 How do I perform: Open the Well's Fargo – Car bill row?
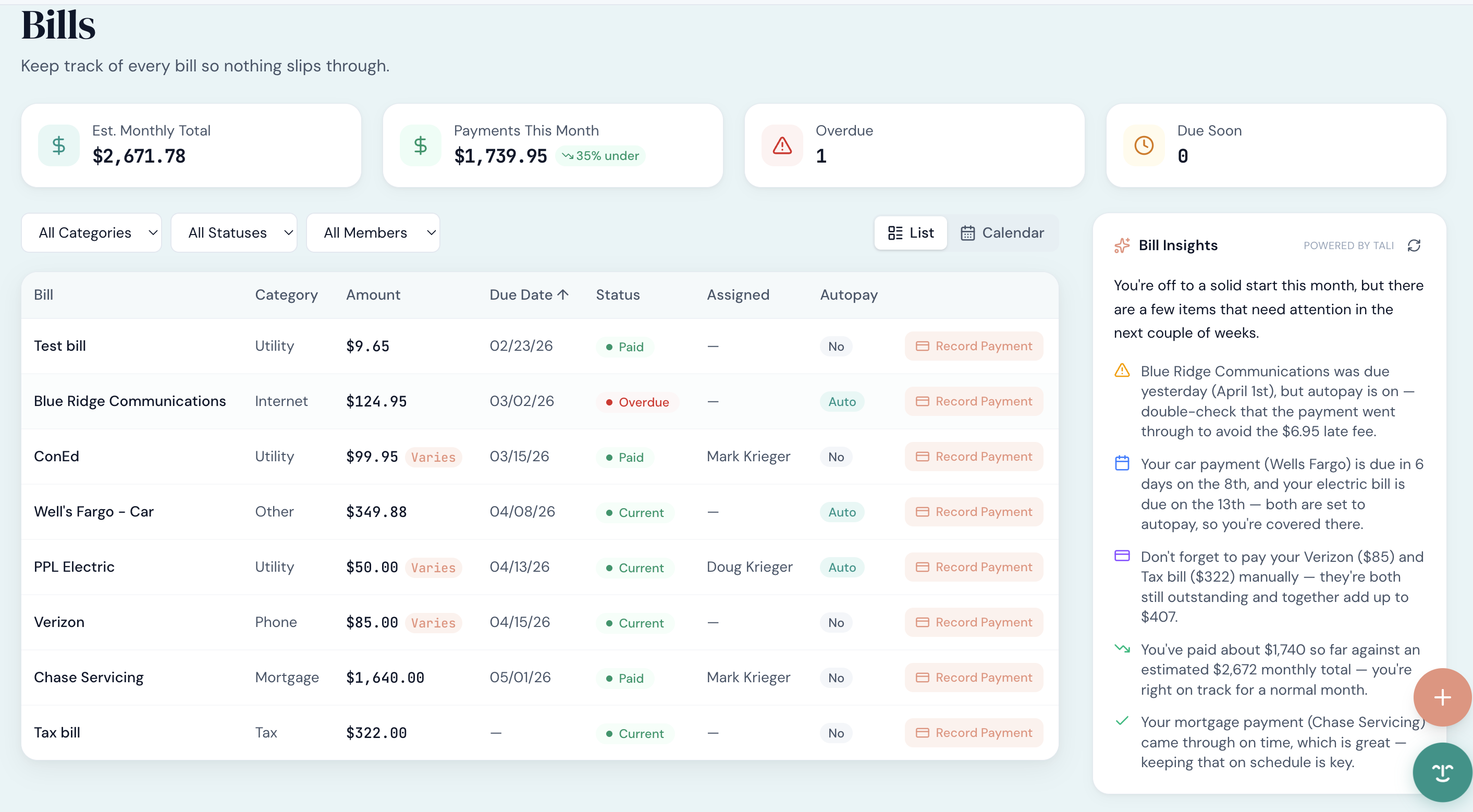click(94, 512)
